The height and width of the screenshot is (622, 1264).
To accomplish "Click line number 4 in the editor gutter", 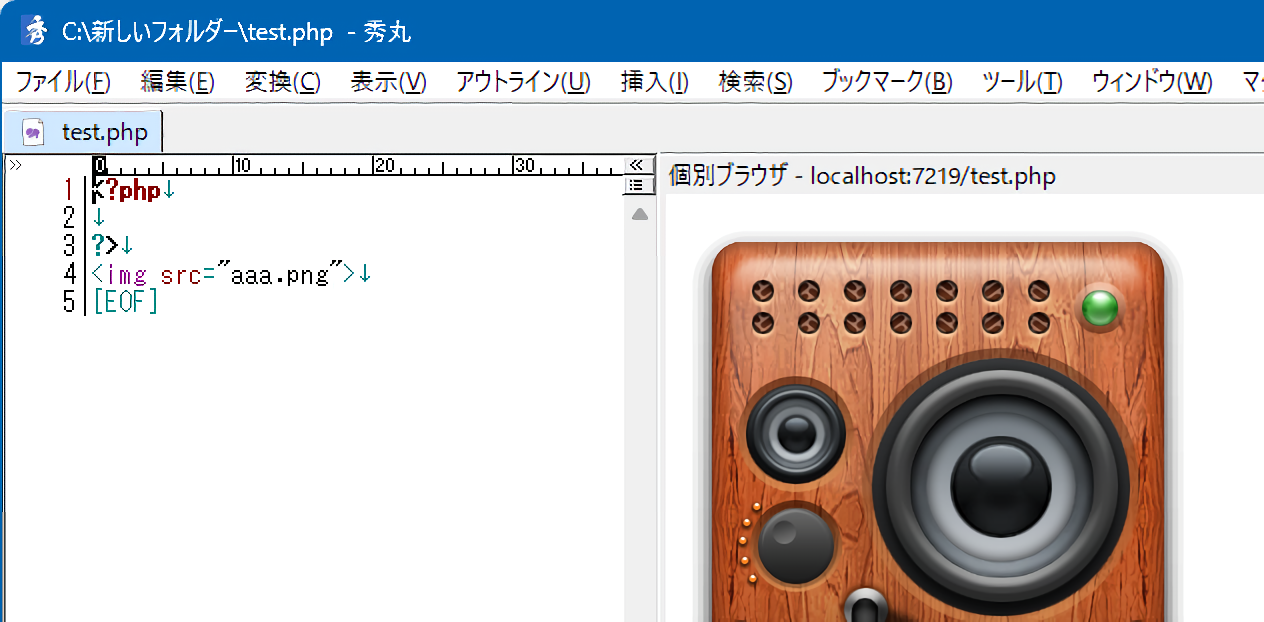I will point(69,273).
